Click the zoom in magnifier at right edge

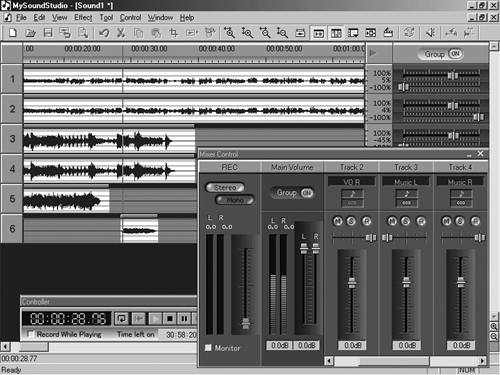tap(494, 327)
